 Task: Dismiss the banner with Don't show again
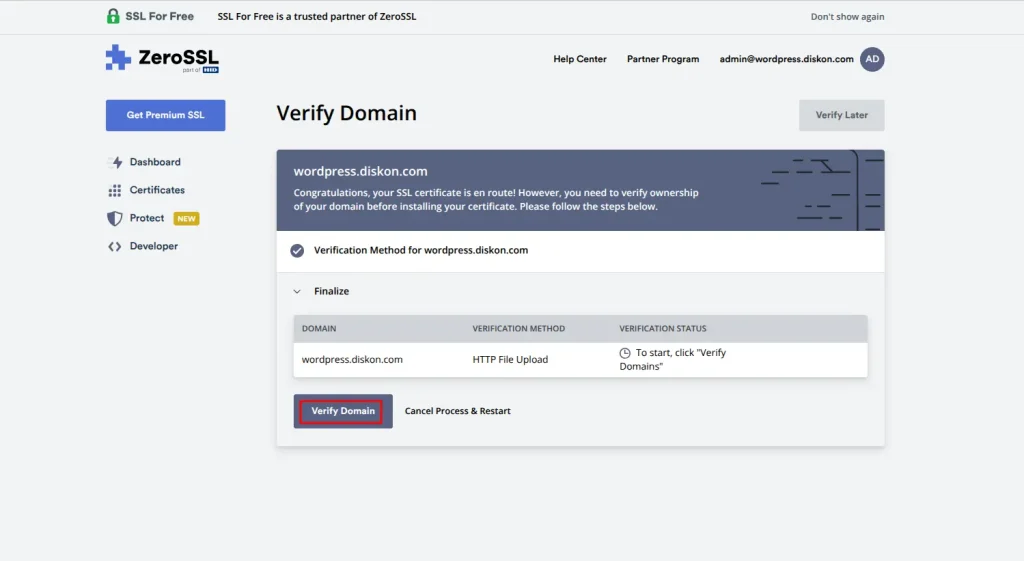click(847, 17)
